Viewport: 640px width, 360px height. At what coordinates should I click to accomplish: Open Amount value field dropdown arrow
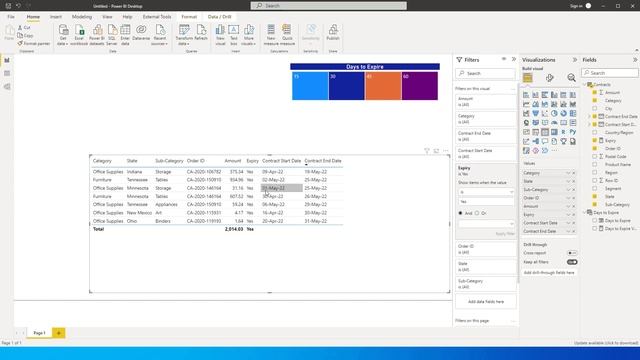click(568, 206)
